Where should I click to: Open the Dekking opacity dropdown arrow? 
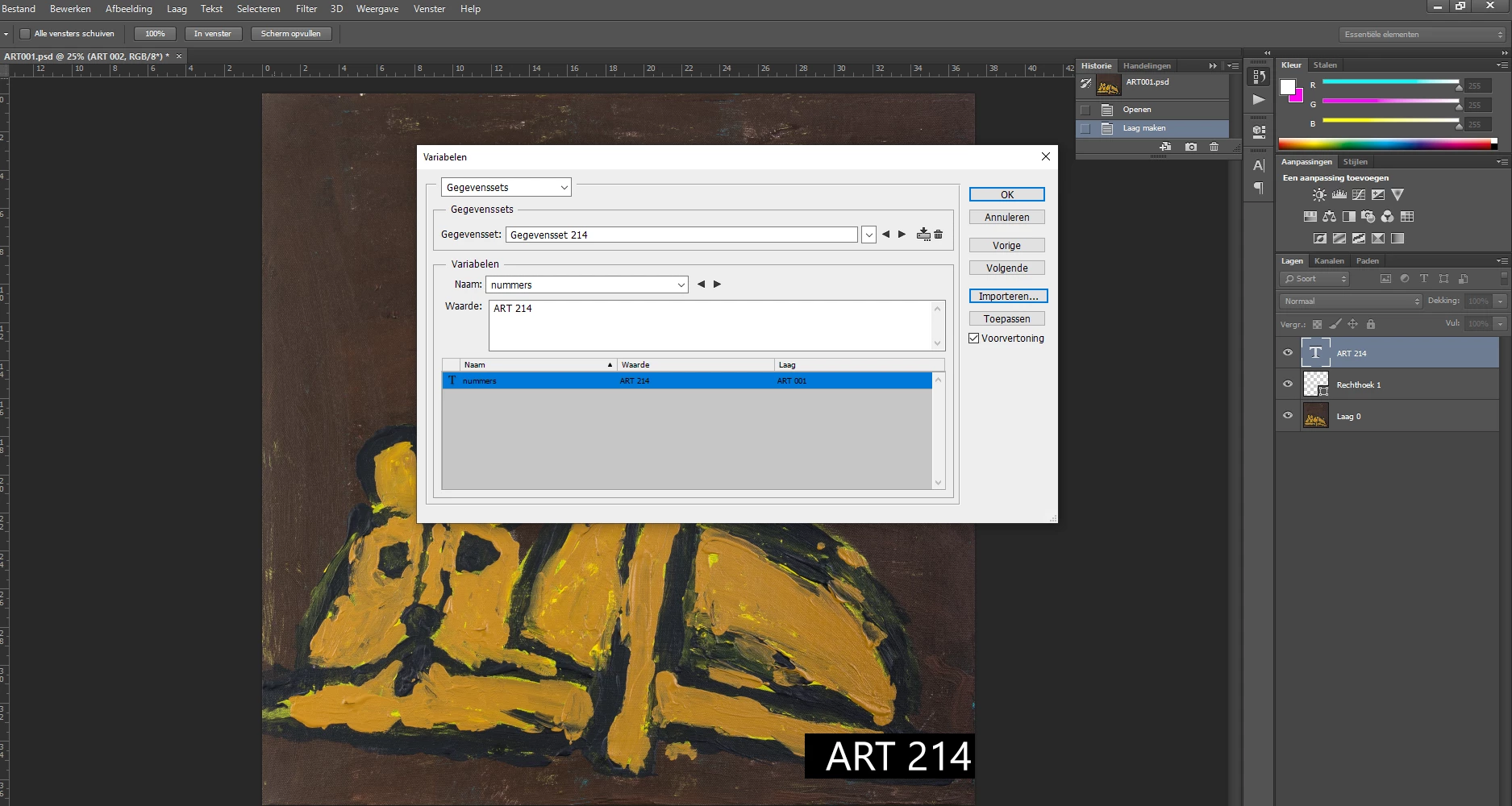1500,301
